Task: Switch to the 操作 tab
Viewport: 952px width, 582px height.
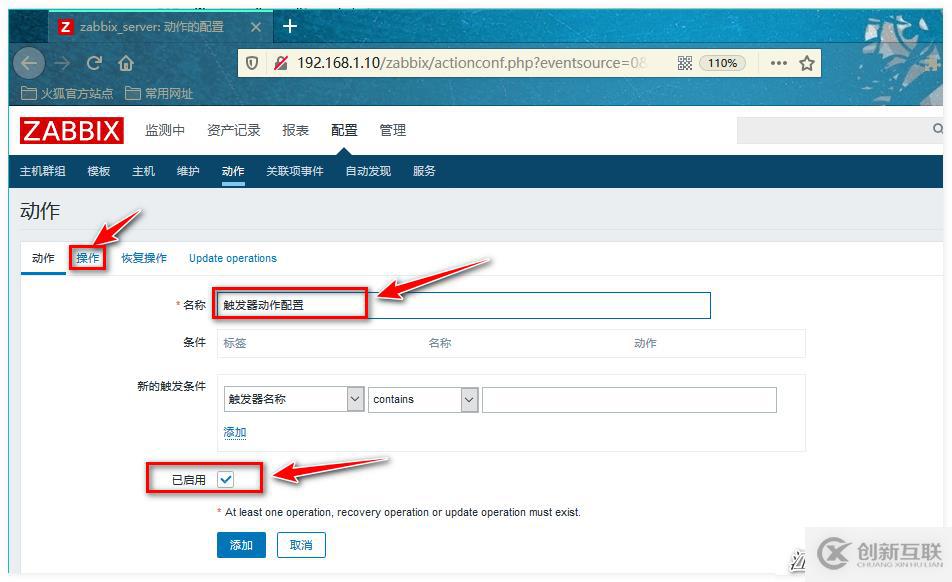Action: click(88, 259)
